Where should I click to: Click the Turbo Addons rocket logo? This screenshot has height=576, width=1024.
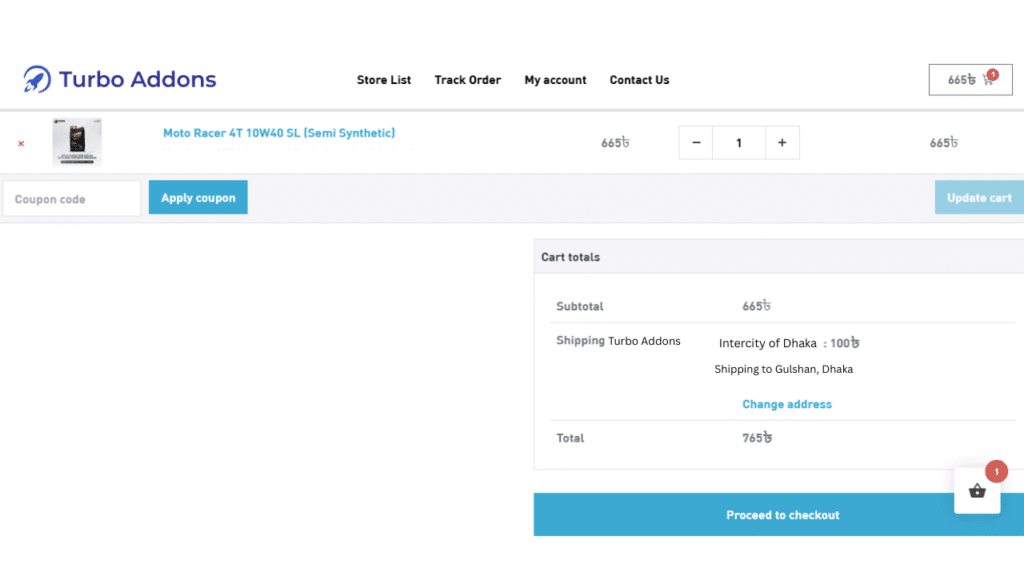(37, 79)
